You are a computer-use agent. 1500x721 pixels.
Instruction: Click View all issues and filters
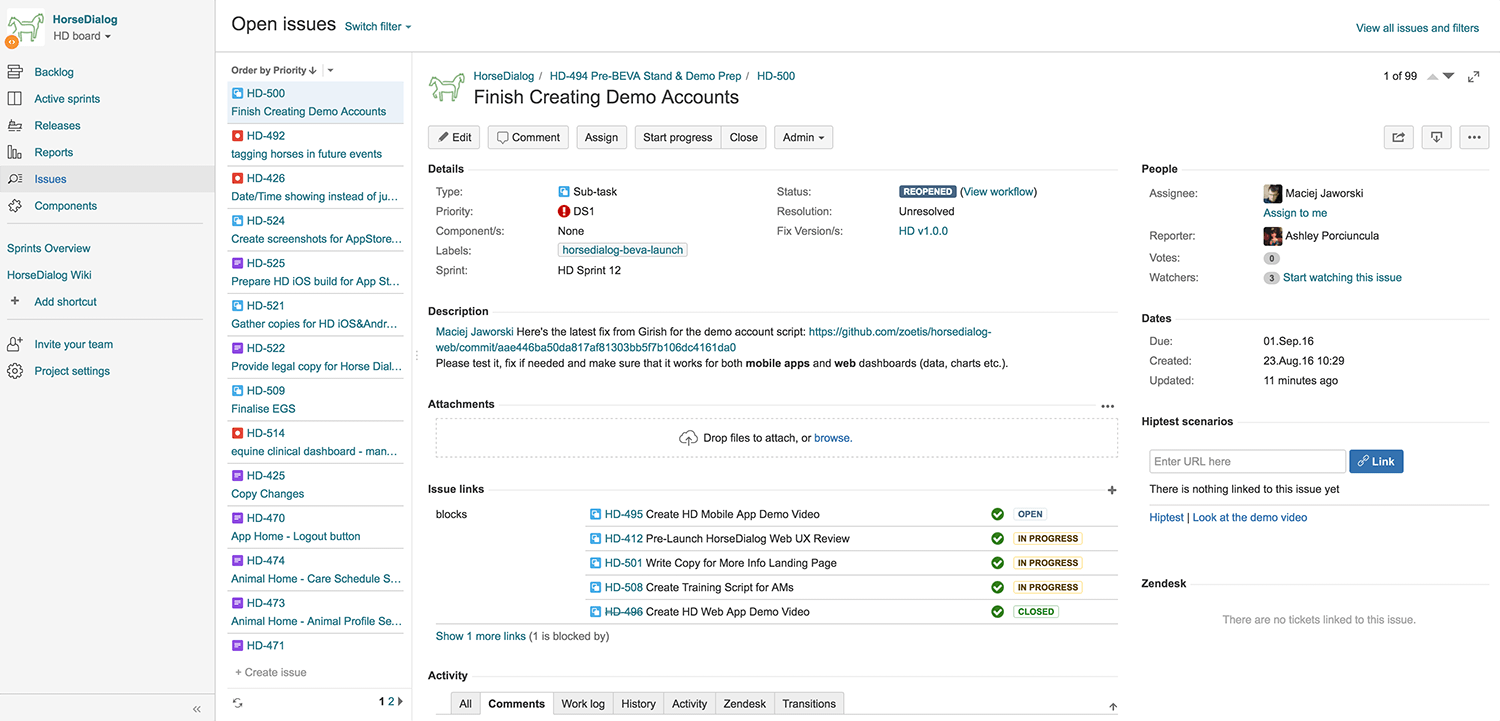tap(1417, 28)
